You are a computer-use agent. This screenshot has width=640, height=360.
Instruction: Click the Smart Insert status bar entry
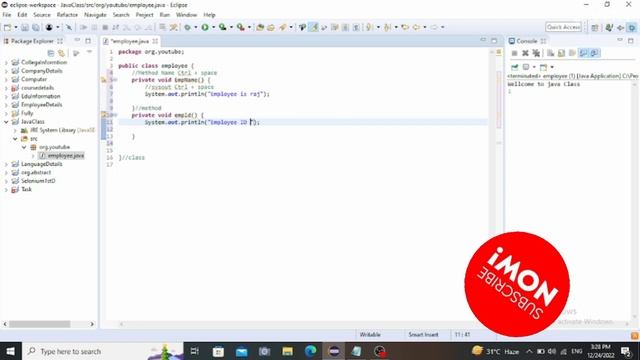pos(423,335)
